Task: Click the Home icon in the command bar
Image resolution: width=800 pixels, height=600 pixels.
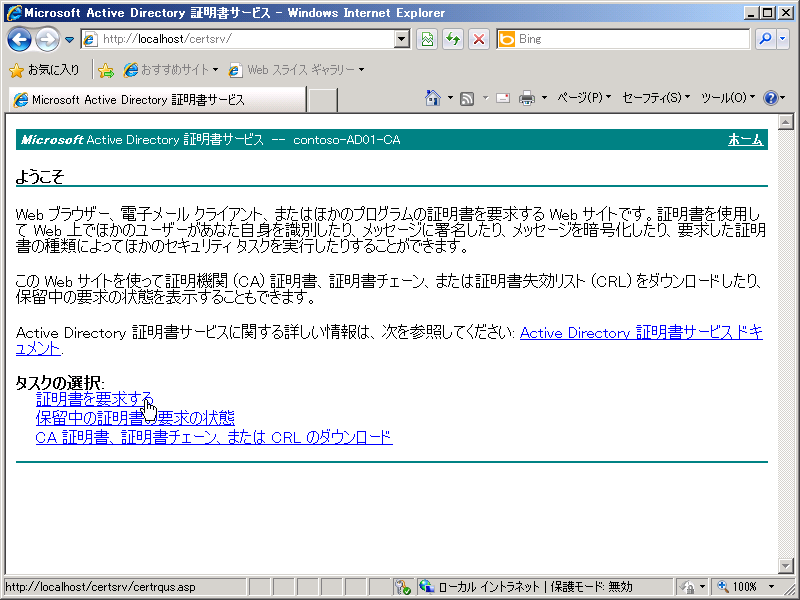Action: tap(433, 97)
